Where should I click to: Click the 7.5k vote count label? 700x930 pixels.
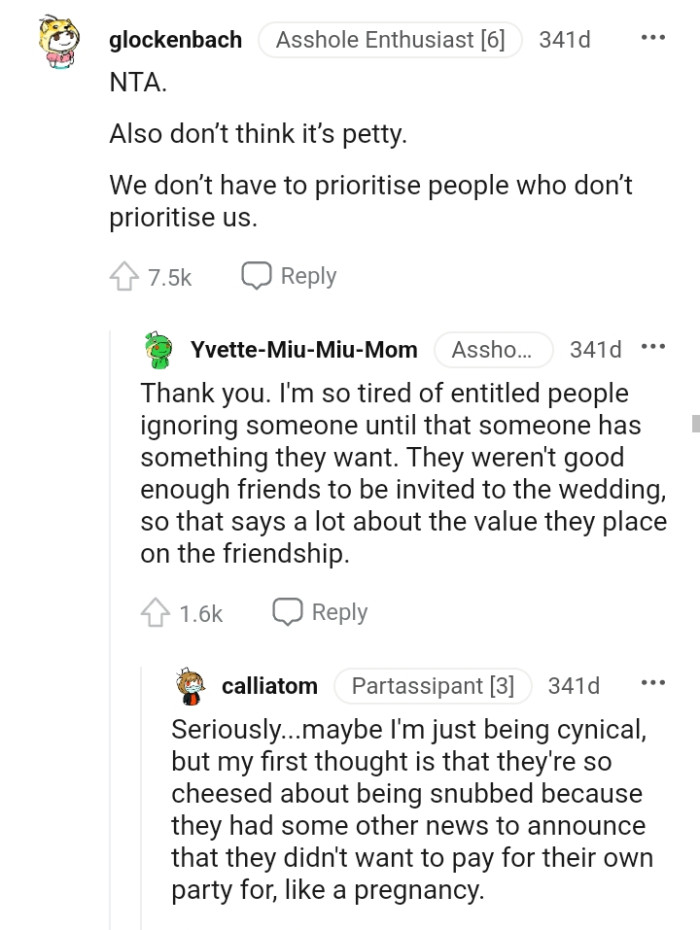pyautogui.click(x=168, y=277)
